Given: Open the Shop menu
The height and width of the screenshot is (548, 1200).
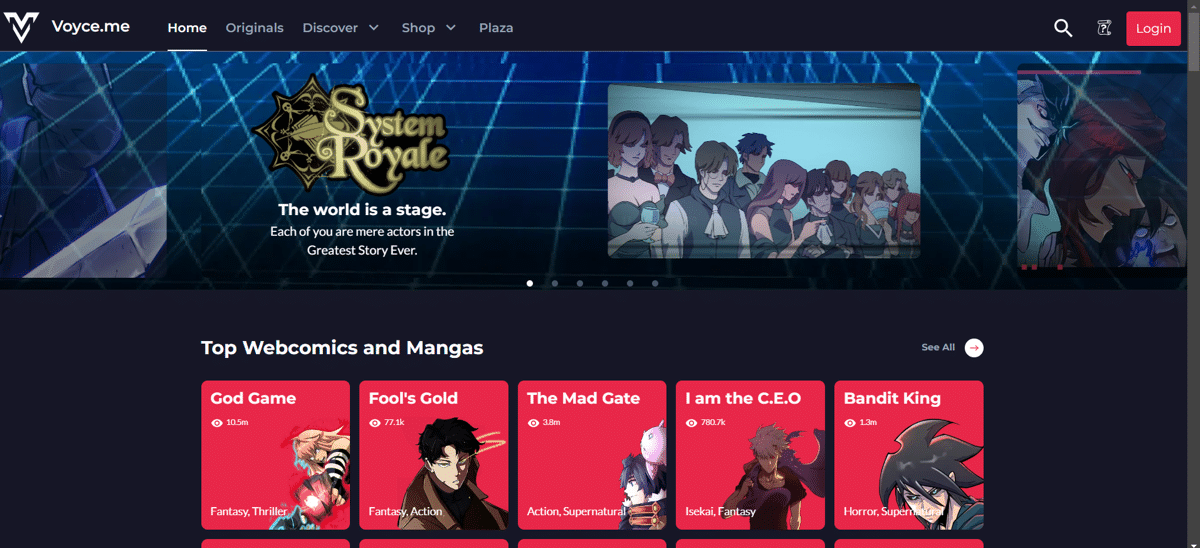Looking at the screenshot, I should 418,28.
